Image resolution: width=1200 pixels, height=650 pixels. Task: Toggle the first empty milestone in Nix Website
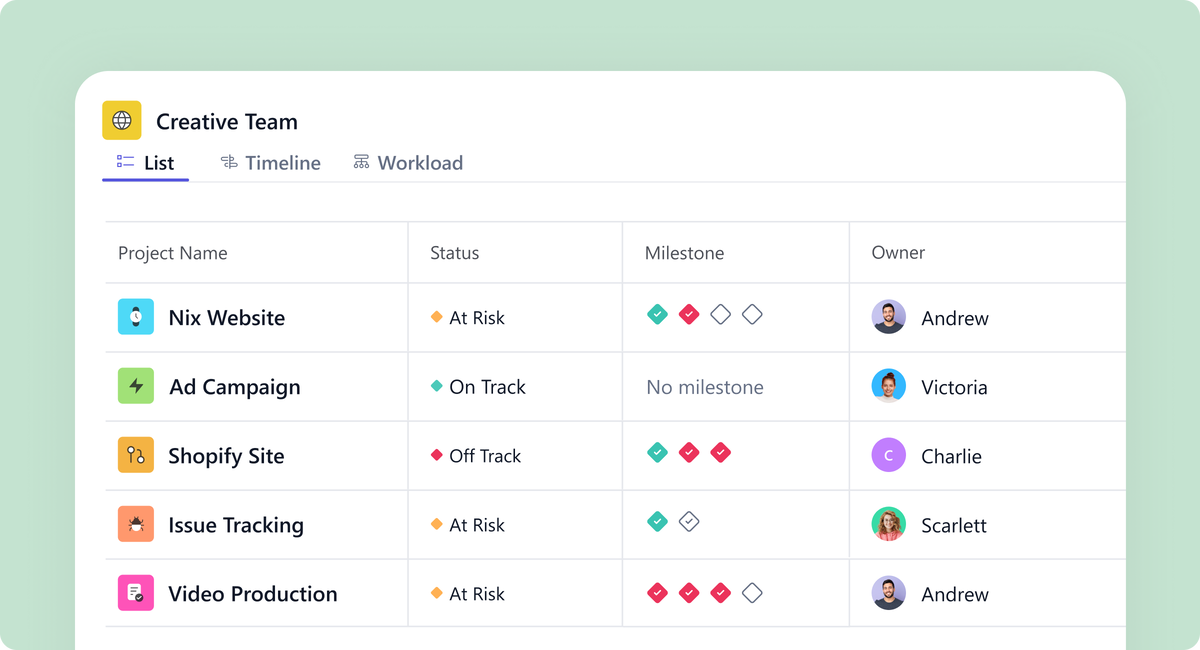tap(720, 315)
